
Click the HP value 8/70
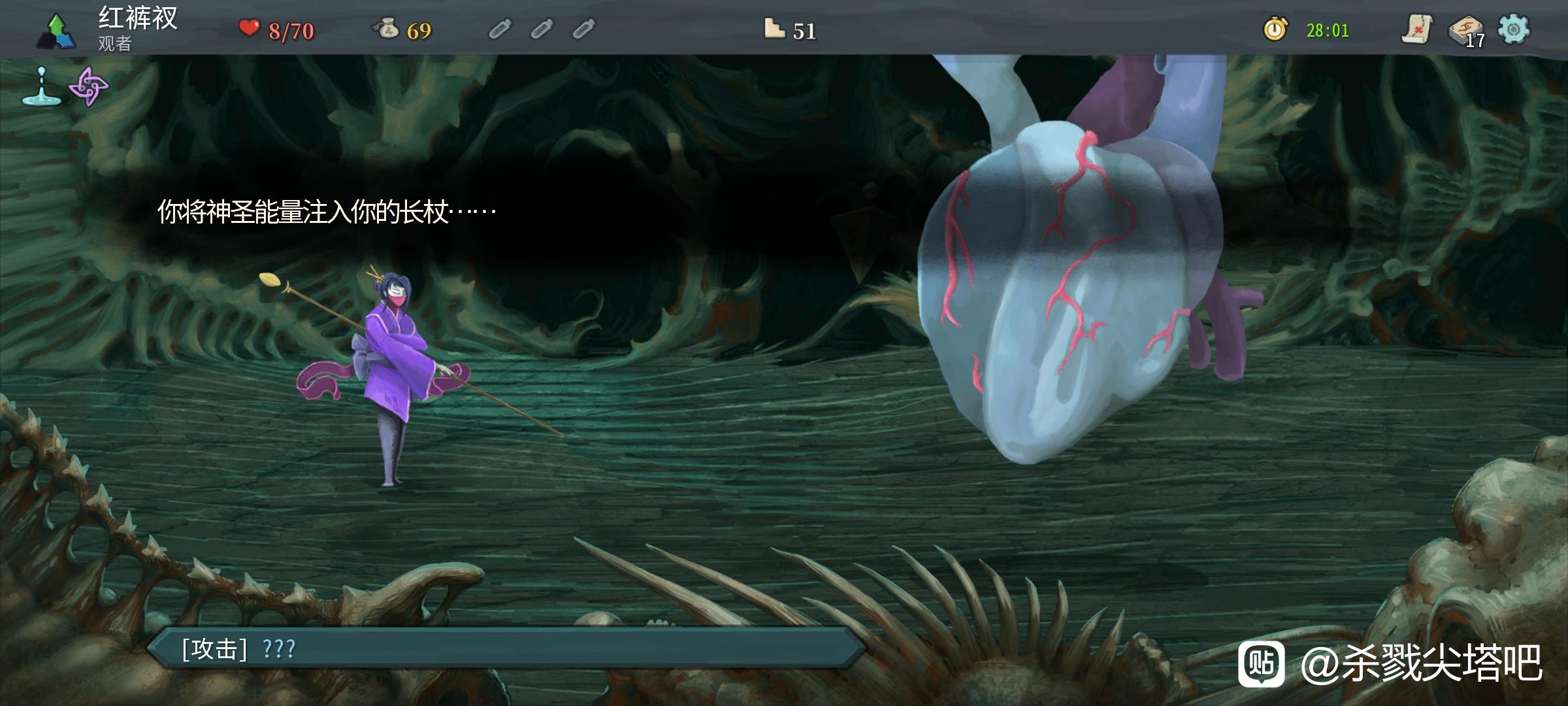tap(291, 31)
